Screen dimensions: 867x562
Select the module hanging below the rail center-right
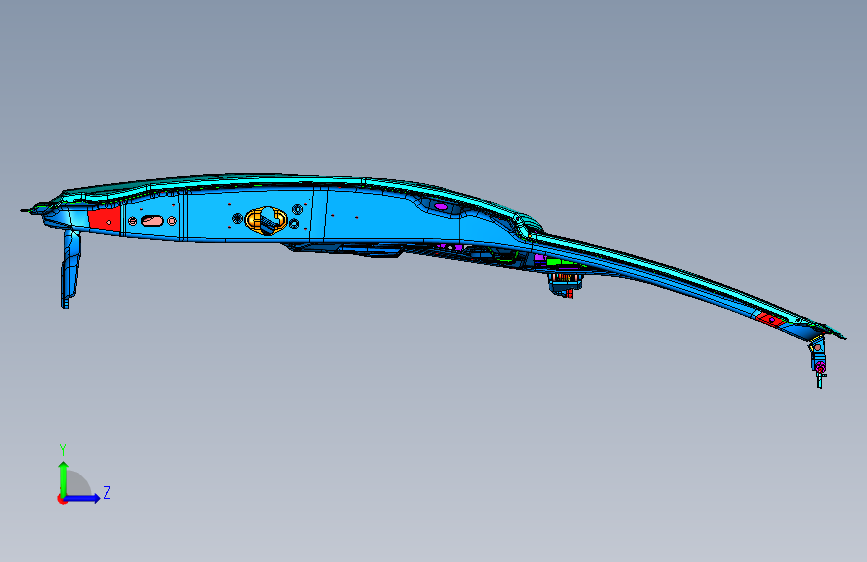(x=566, y=284)
